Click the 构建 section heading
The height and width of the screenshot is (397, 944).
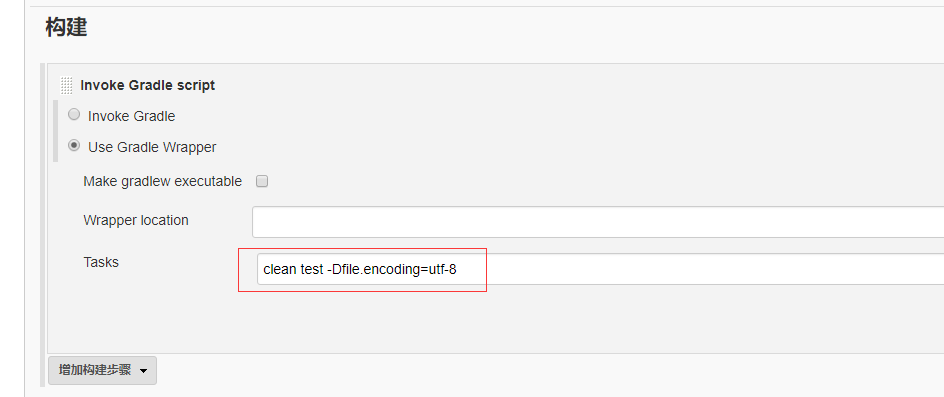click(x=66, y=27)
